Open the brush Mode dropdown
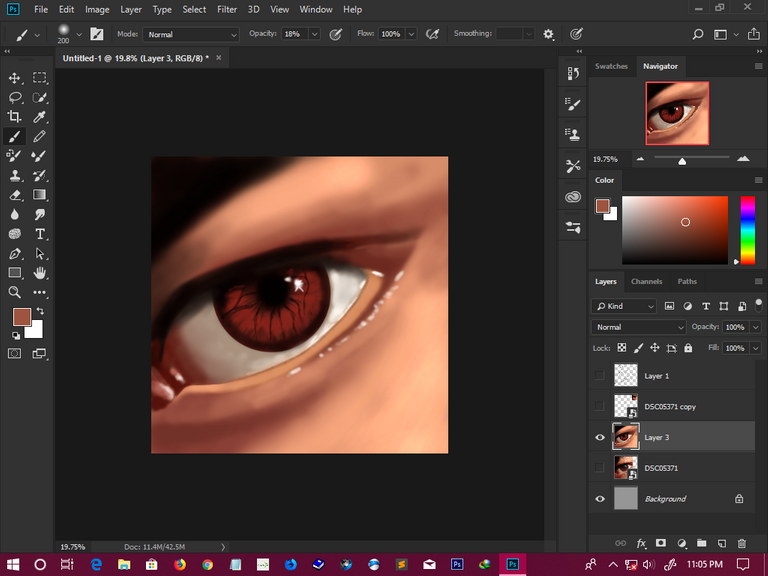The height and width of the screenshot is (576, 768). 192,34
